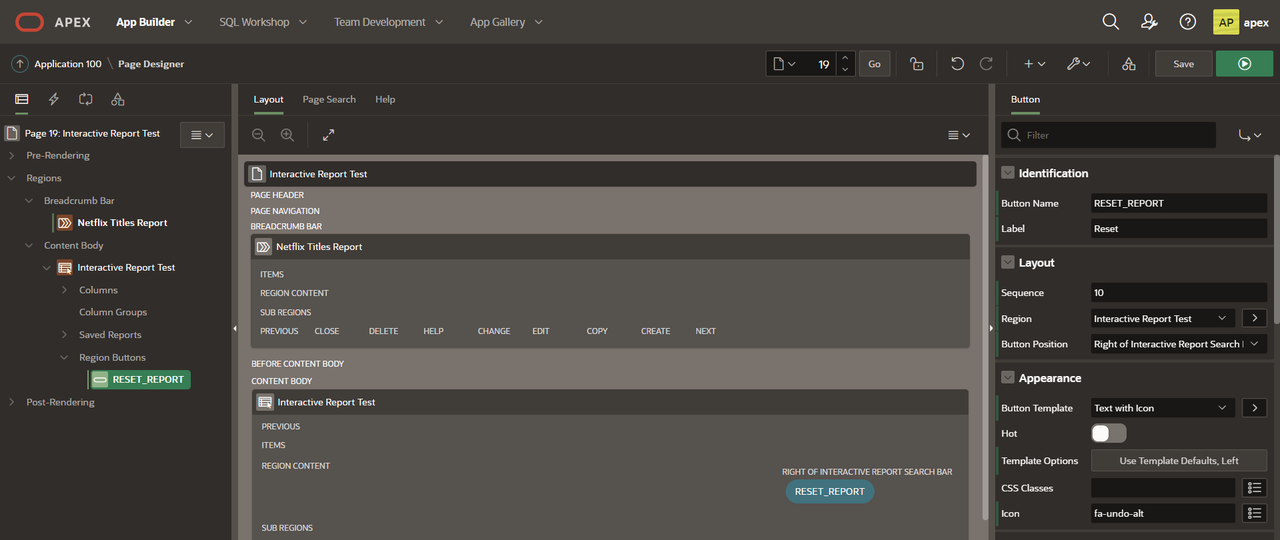Screen dimensions: 1280x540
Task: Decrement page number with down stepper
Action: click(x=845, y=70)
